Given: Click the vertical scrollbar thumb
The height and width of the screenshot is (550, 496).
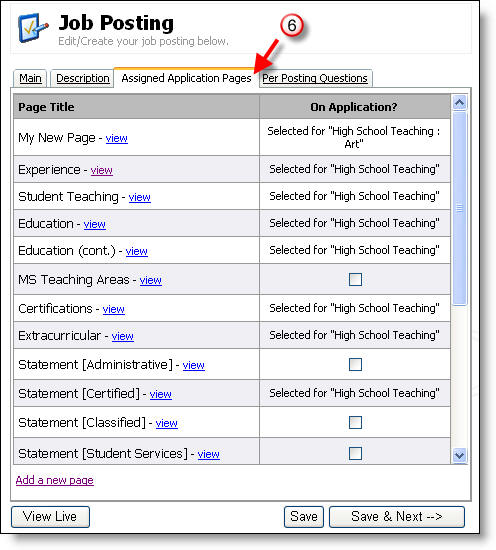Looking at the screenshot, I should (x=459, y=208).
